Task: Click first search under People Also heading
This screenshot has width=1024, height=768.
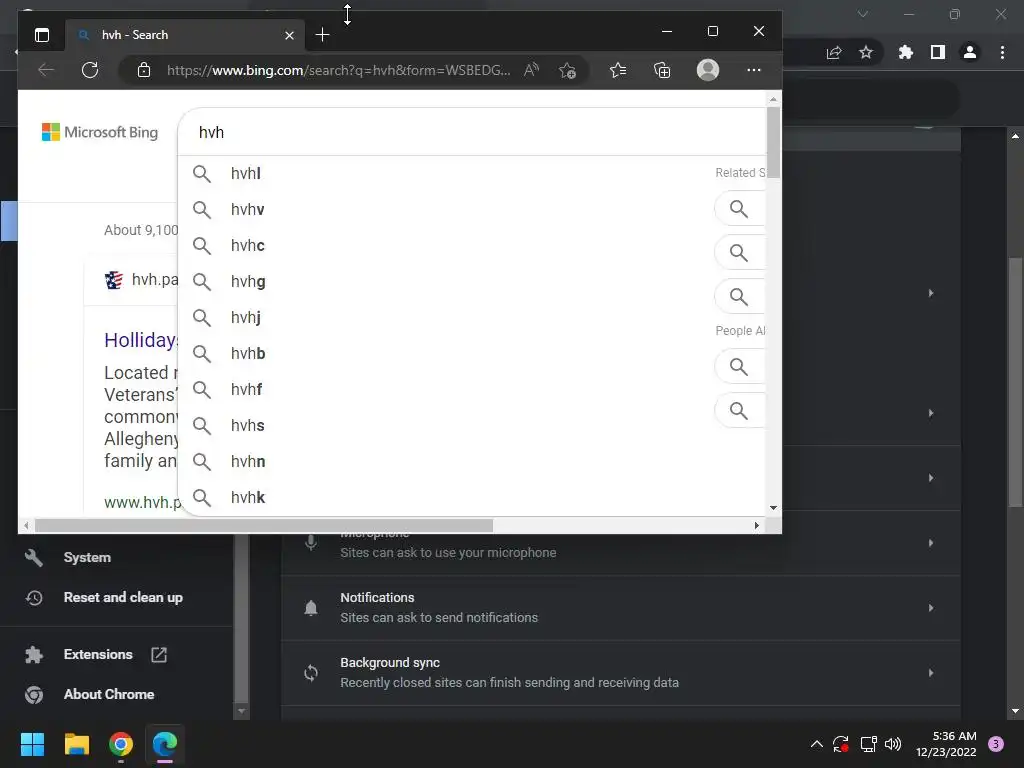Action: point(740,367)
